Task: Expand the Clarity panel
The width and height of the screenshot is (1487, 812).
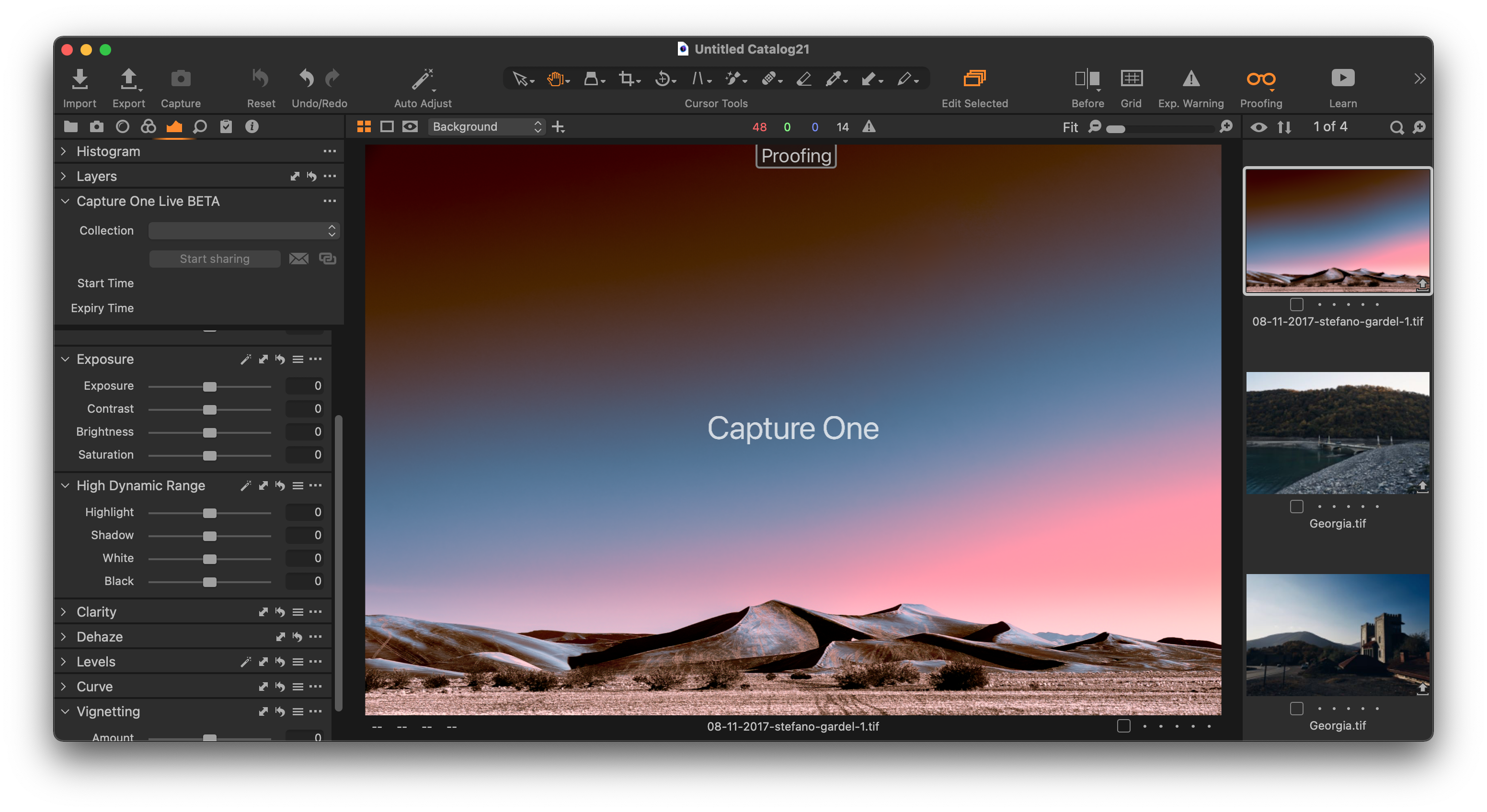Action: (x=64, y=612)
